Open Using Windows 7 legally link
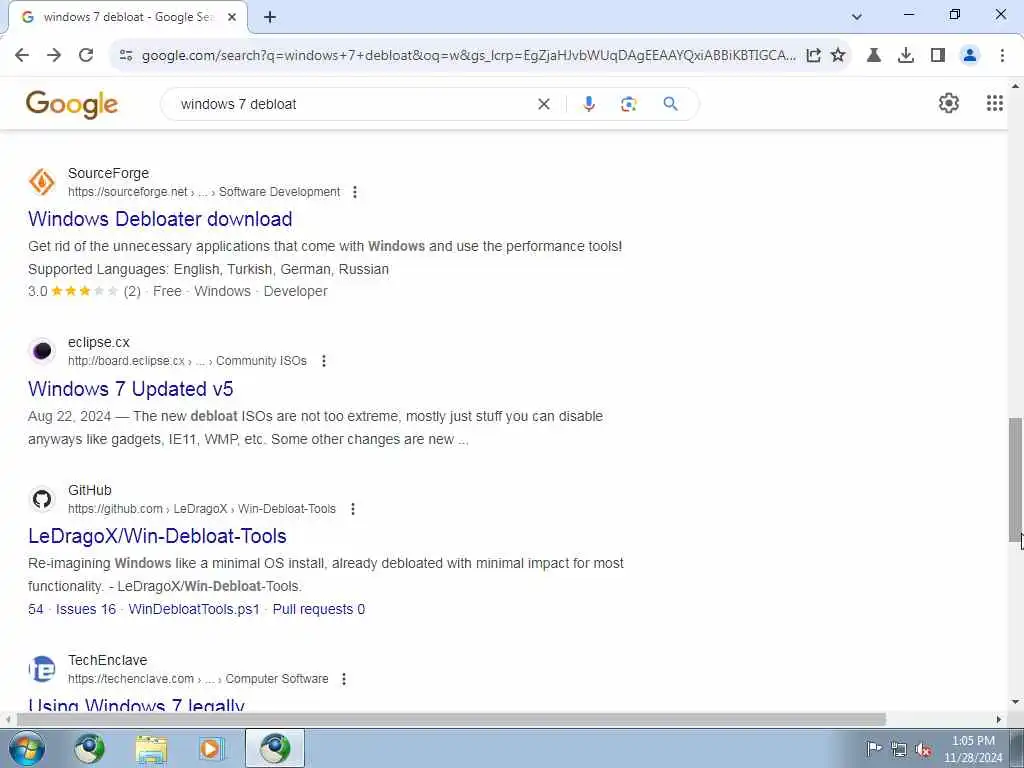Viewport: 1024px width, 768px height. pos(136,706)
